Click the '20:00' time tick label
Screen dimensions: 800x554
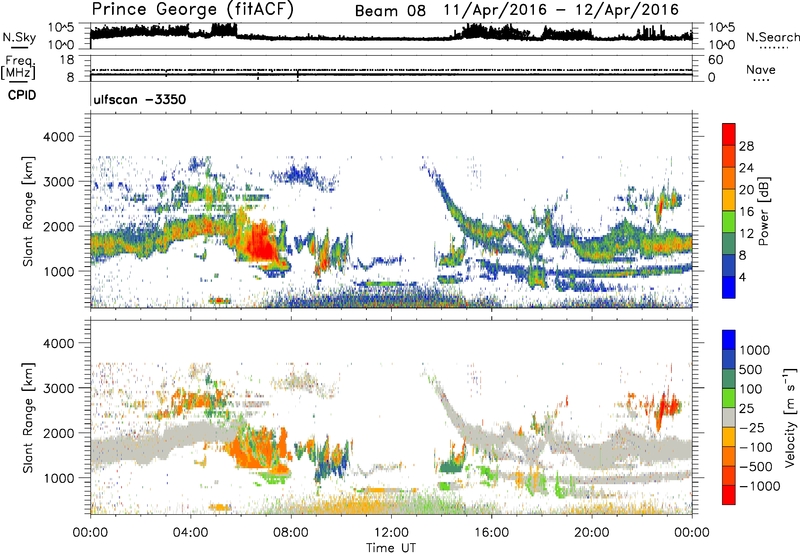[x=591, y=533]
